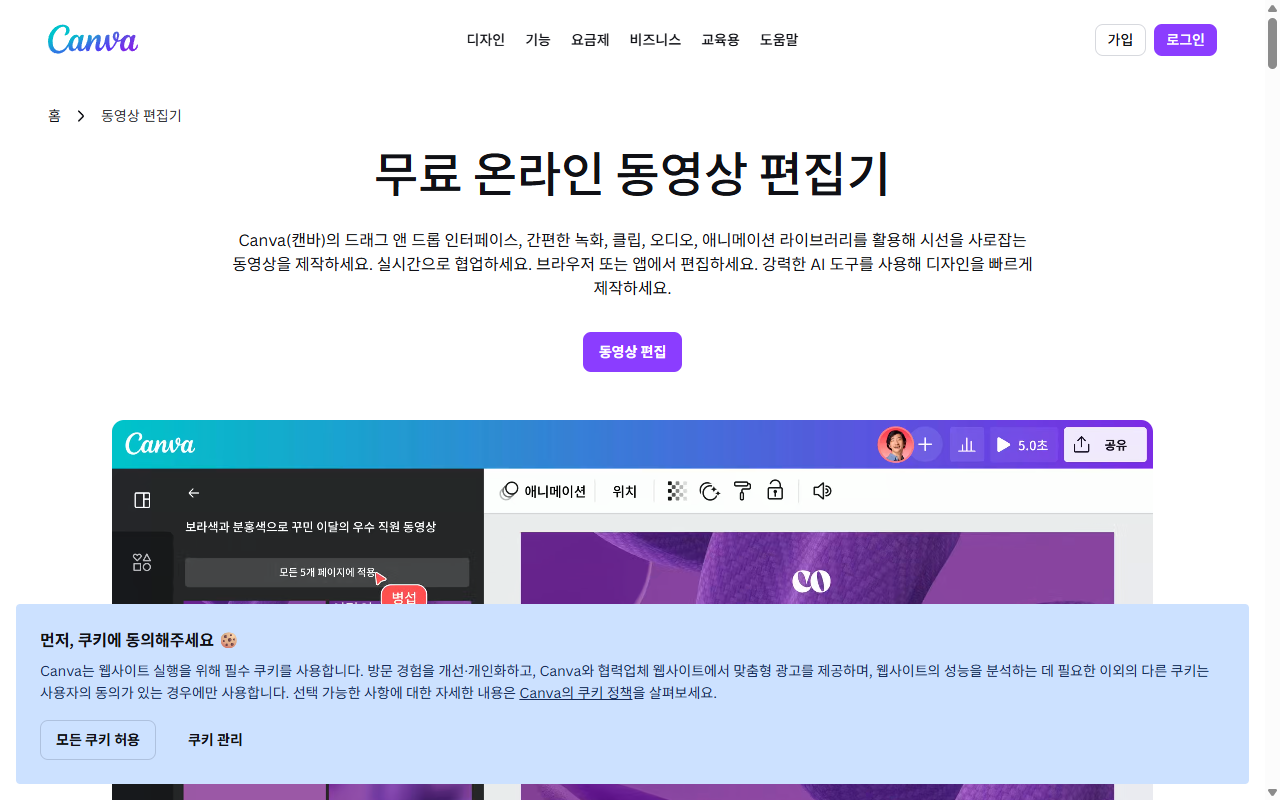This screenshot has width=1280, height=800.
Task: Open the templates panel sidebar icon
Action: (x=143, y=498)
